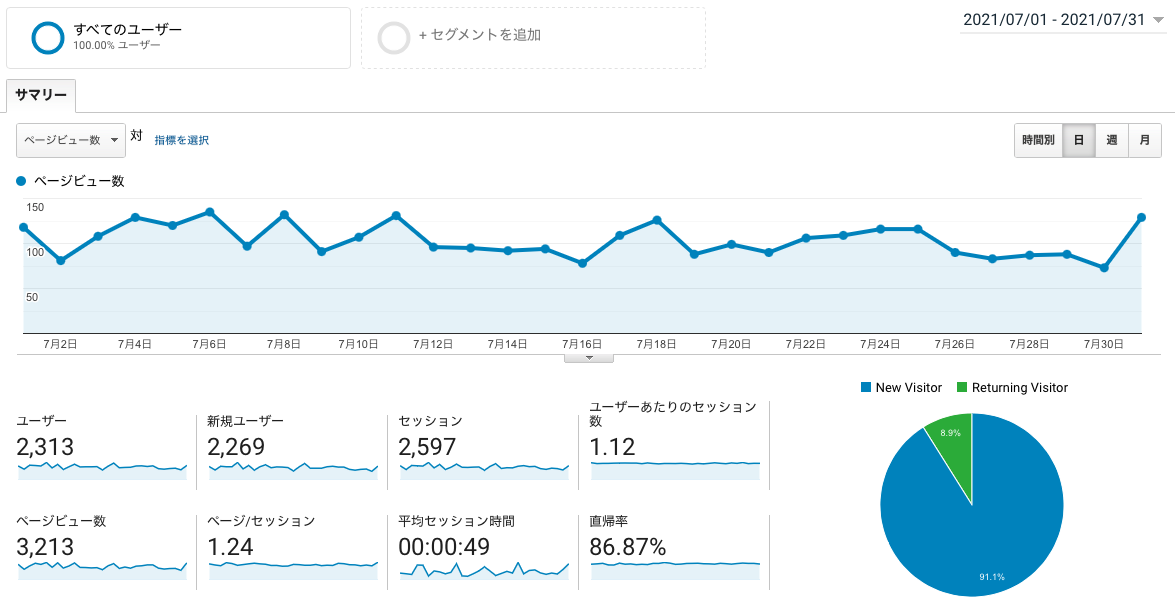Click the blue ページビュー数 legend dot
Screen dimensions: 1175x606
coord(21,181)
